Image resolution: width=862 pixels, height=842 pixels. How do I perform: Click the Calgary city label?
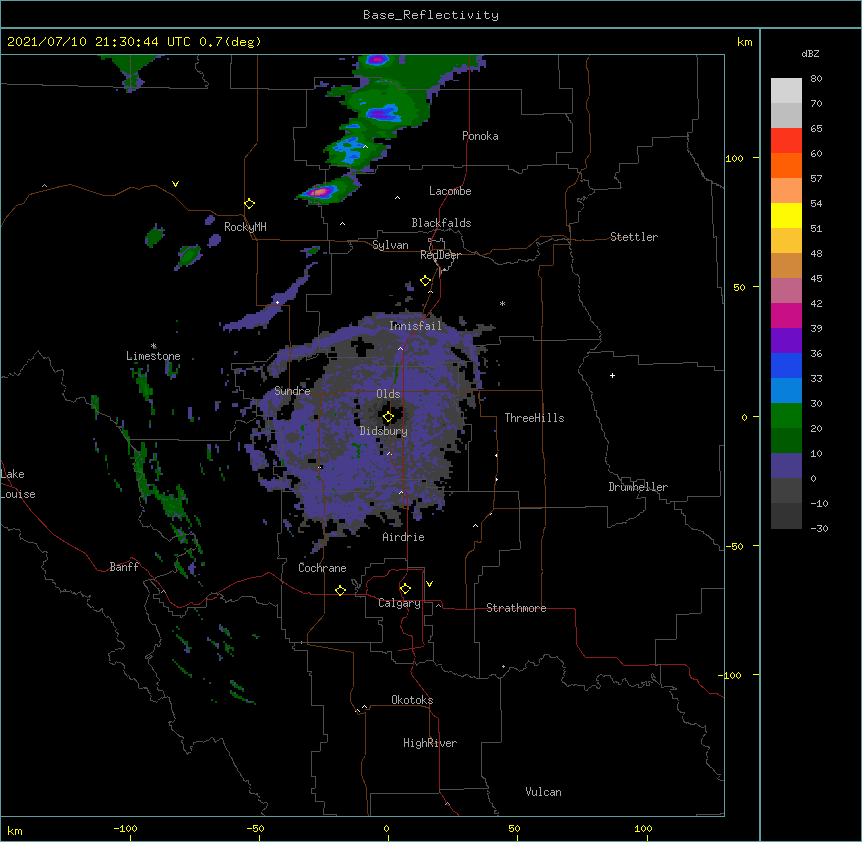(399, 603)
